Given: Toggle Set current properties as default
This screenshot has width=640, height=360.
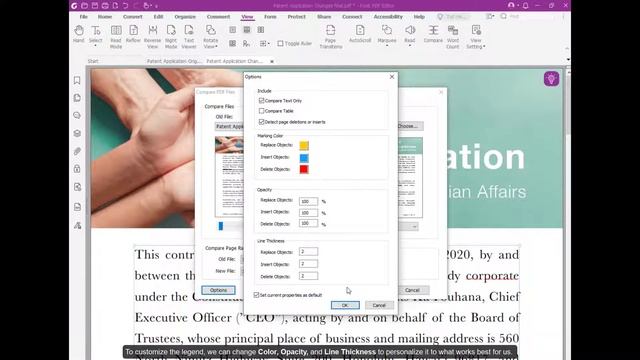Looking at the screenshot, I should click(x=256, y=295).
